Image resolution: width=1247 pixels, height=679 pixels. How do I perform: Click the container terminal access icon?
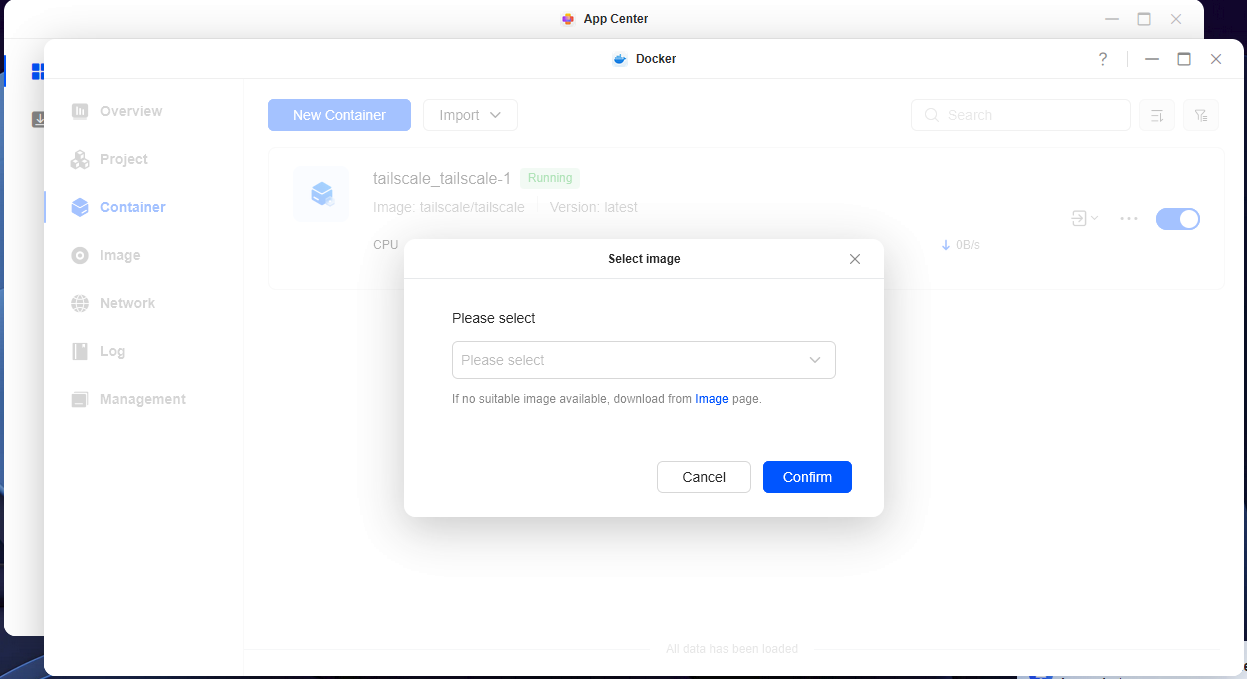pos(1079,218)
